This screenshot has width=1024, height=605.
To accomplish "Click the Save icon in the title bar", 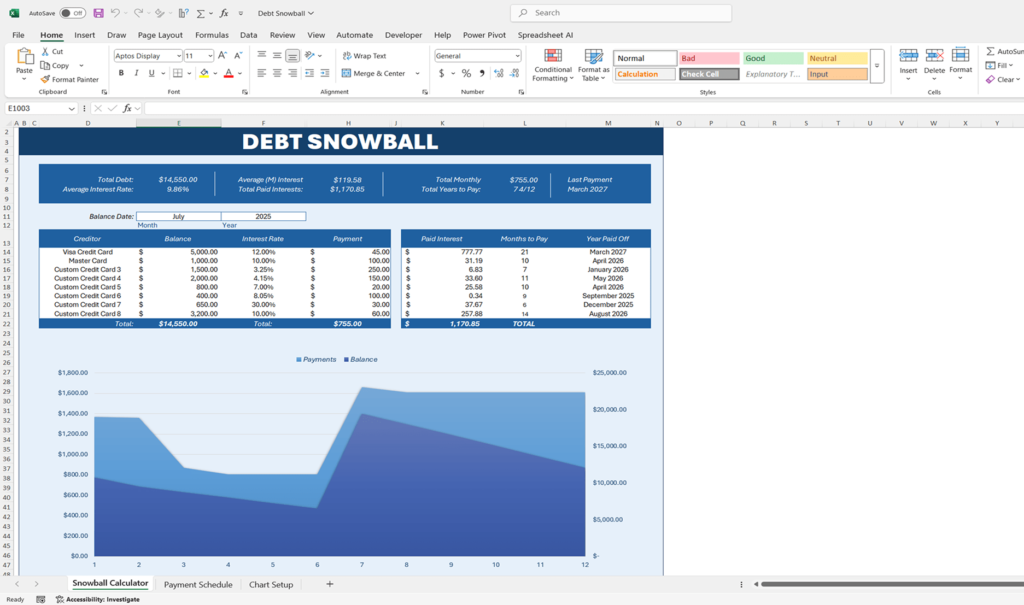I will click(x=98, y=13).
